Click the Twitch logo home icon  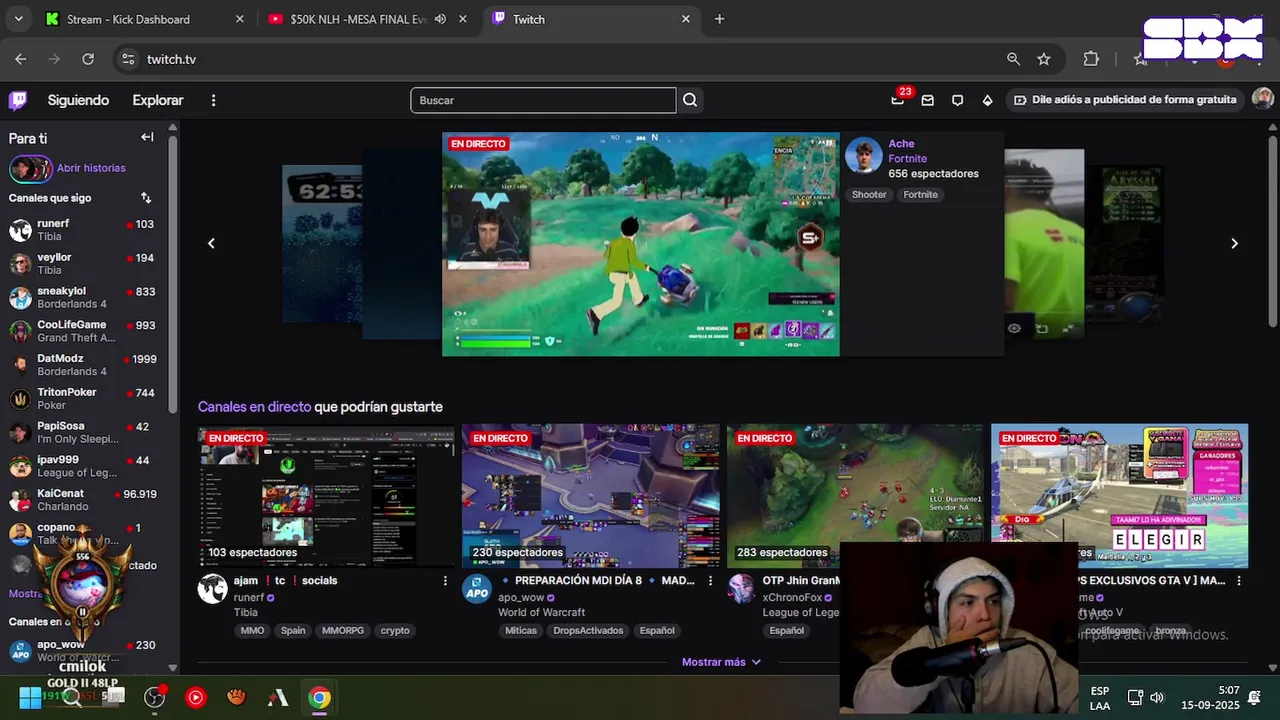[x=18, y=100]
